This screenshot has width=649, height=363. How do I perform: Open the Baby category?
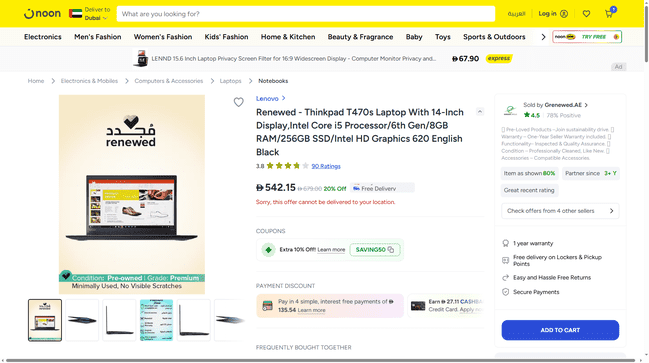click(414, 37)
